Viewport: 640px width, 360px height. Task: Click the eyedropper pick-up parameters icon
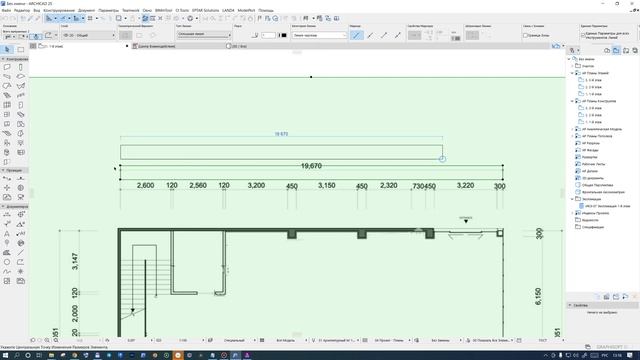point(30,18)
